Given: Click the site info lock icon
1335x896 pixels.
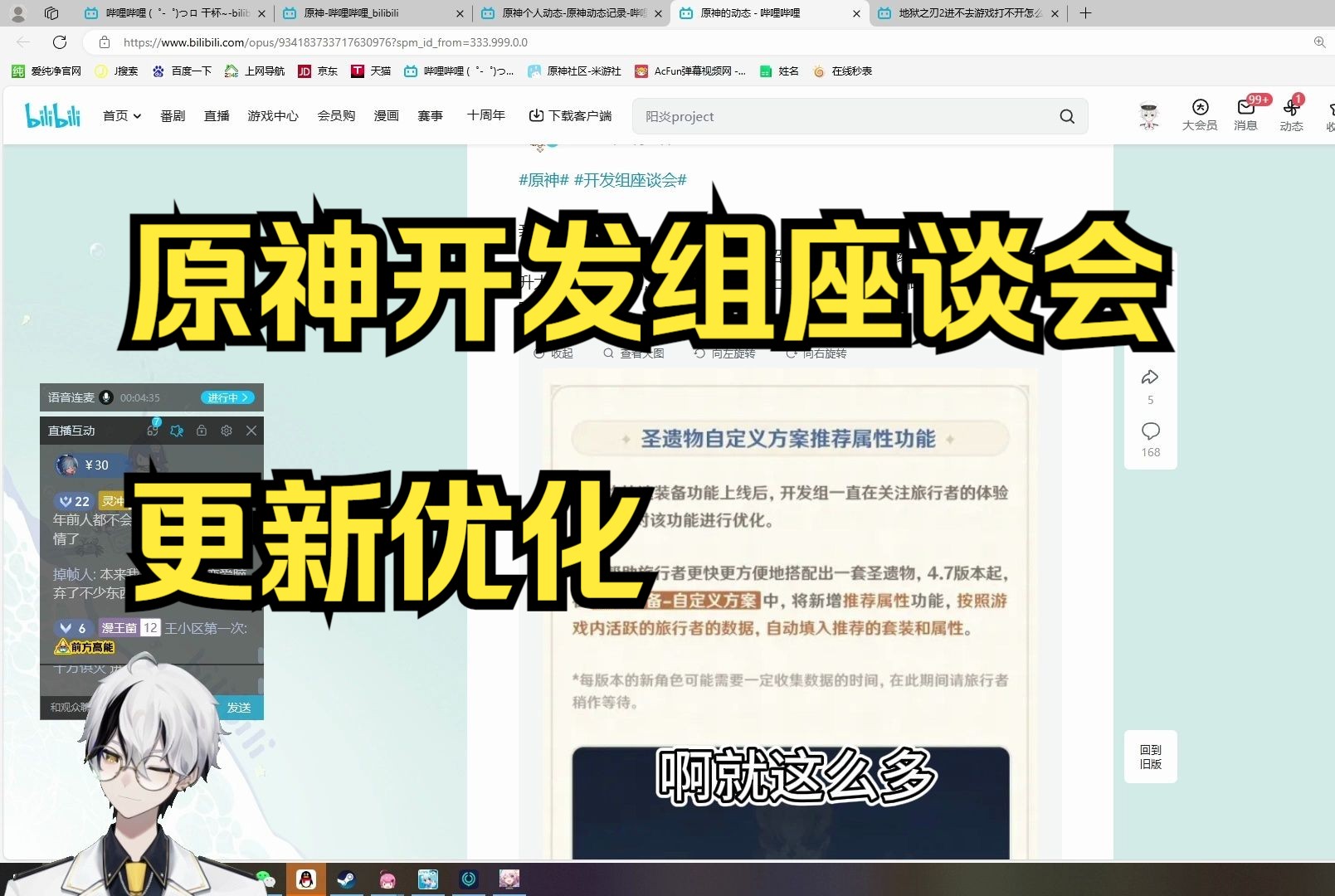Looking at the screenshot, I should tap(105, 42).
